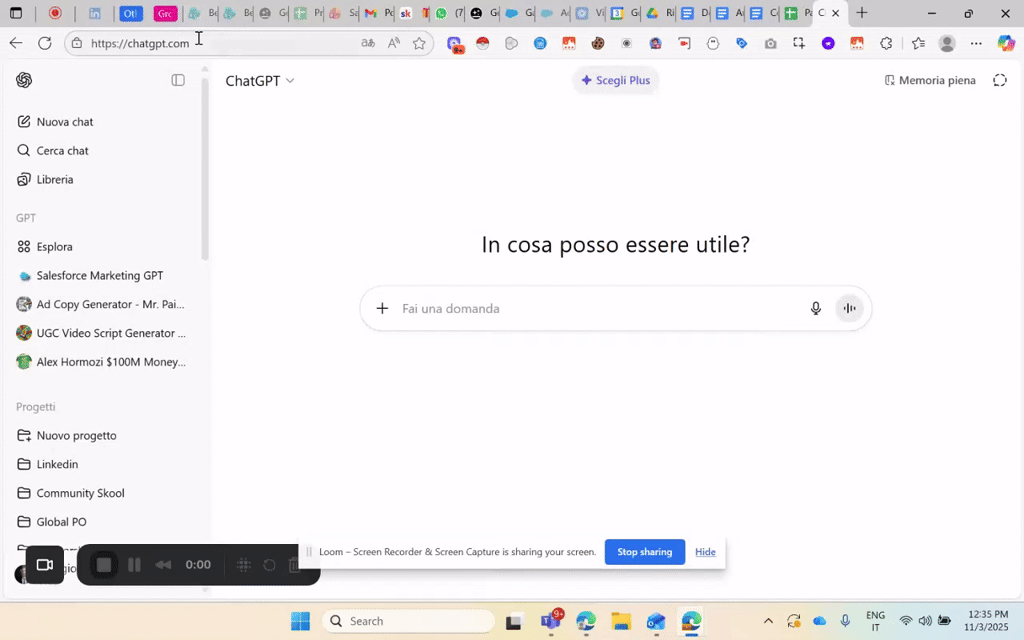
Task: Expand the language selector in the address bar
Action: [368, 44]
